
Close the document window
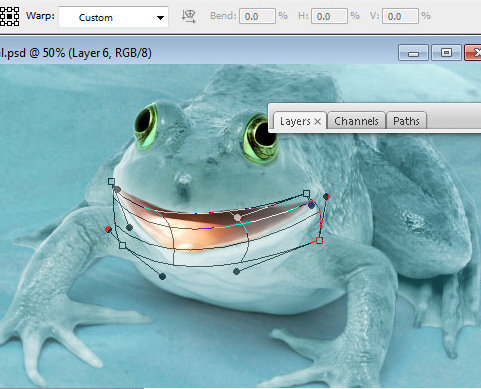473,53
